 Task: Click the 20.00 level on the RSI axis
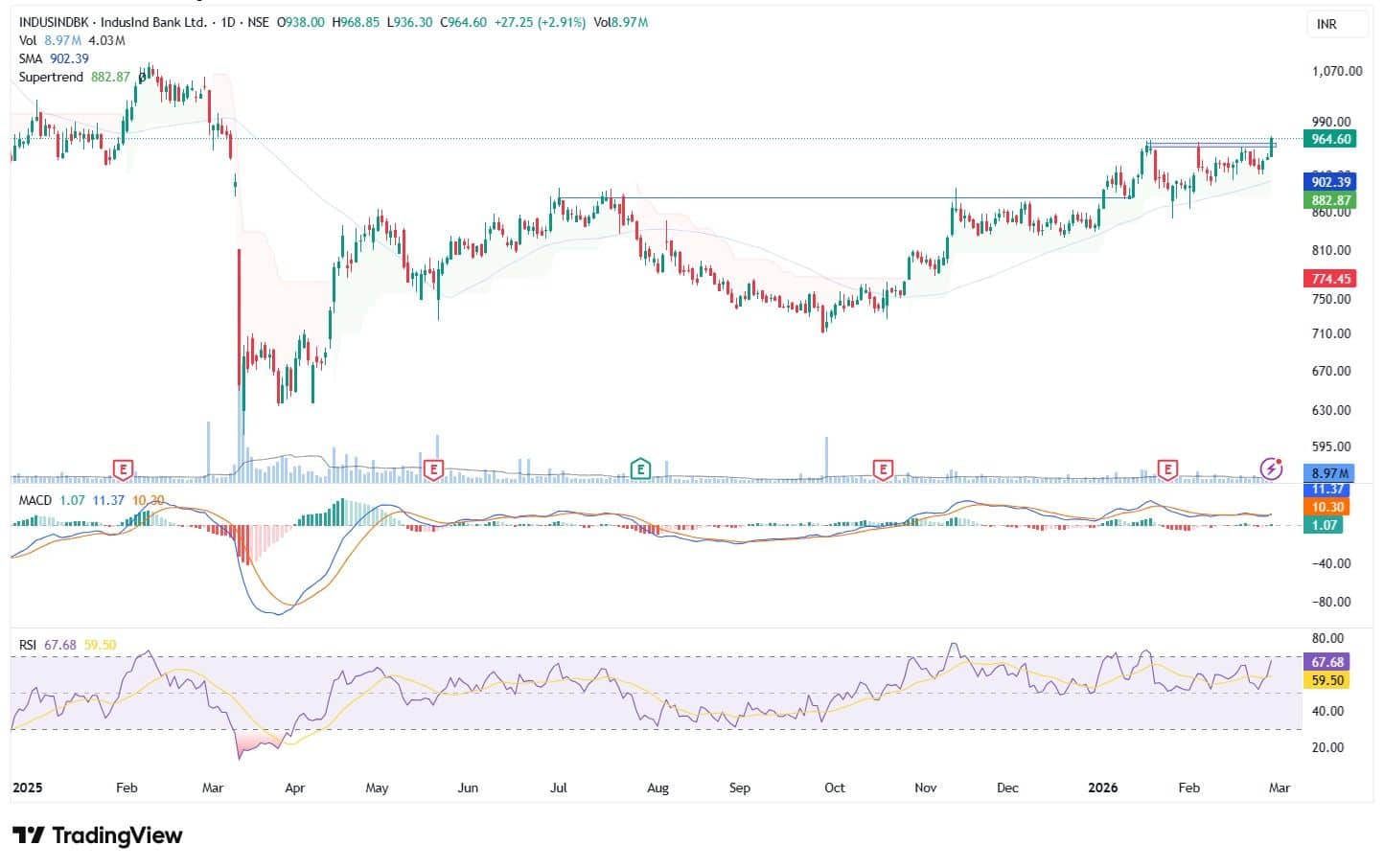[1327, 747]
